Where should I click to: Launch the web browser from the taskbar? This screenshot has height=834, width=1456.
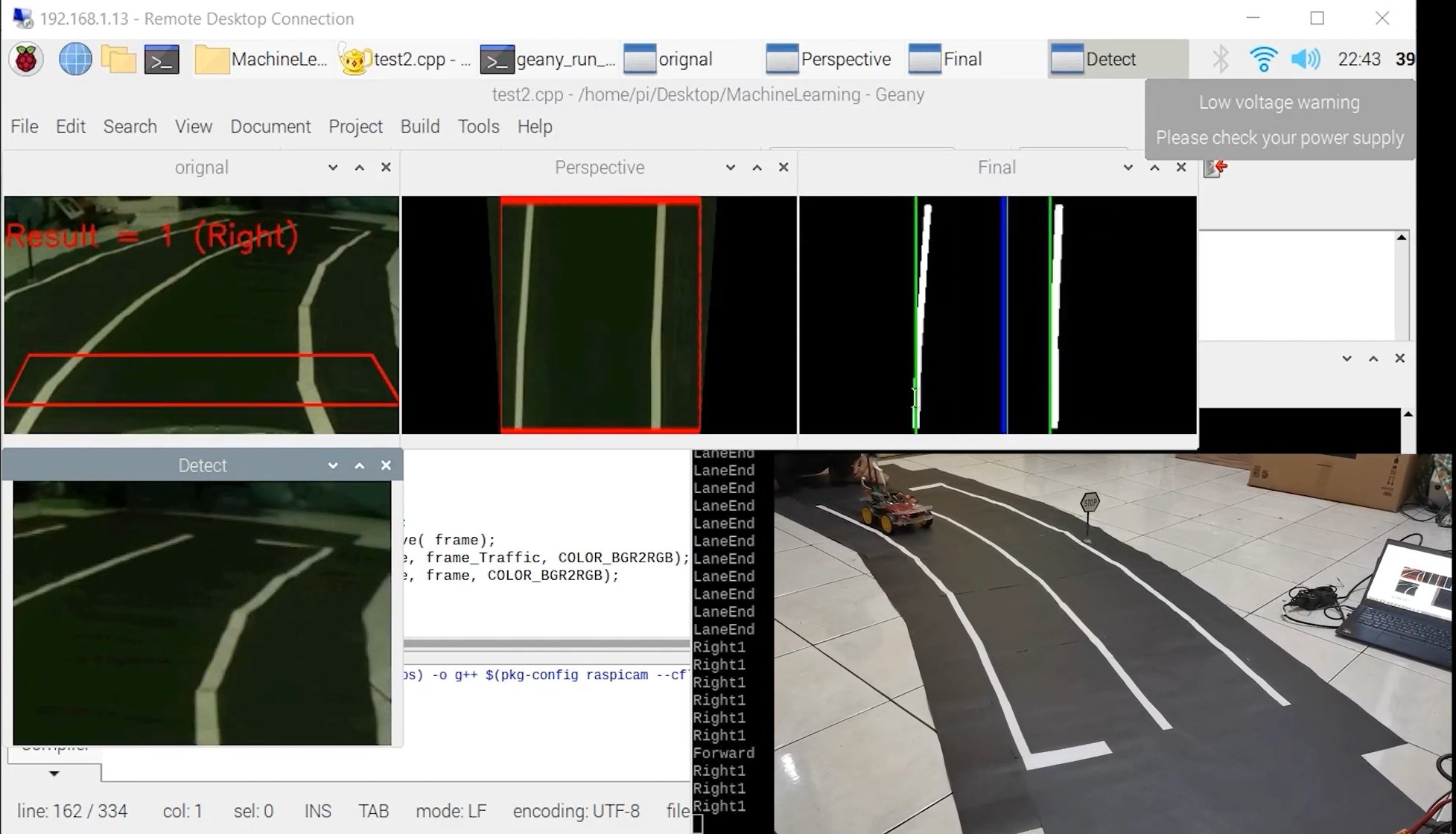pos(74,59)
